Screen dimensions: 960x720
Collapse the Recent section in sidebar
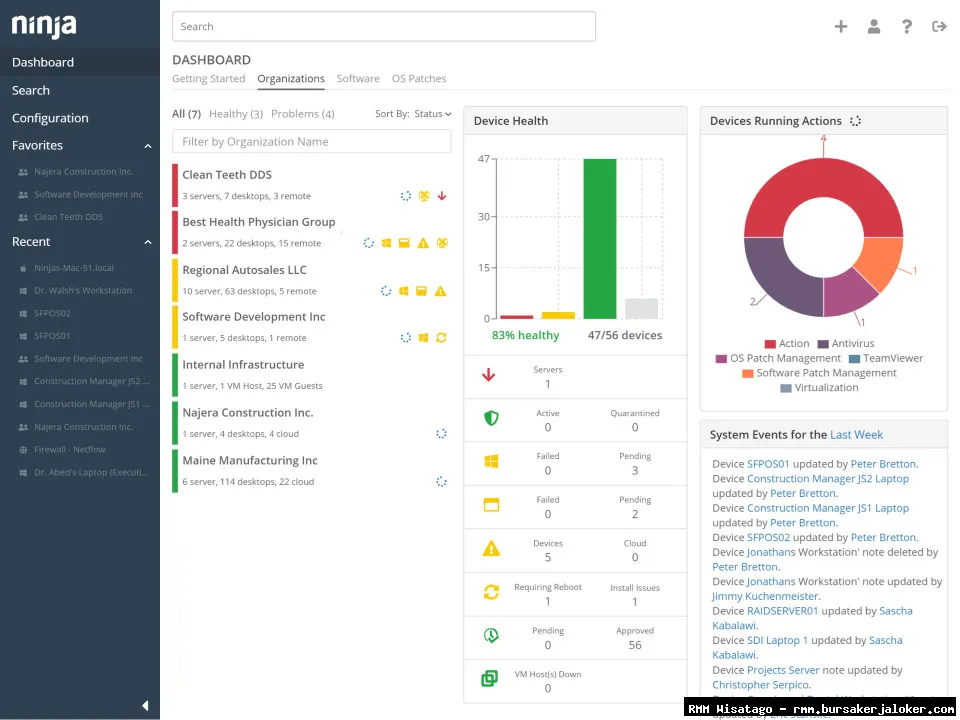point(148,242)
